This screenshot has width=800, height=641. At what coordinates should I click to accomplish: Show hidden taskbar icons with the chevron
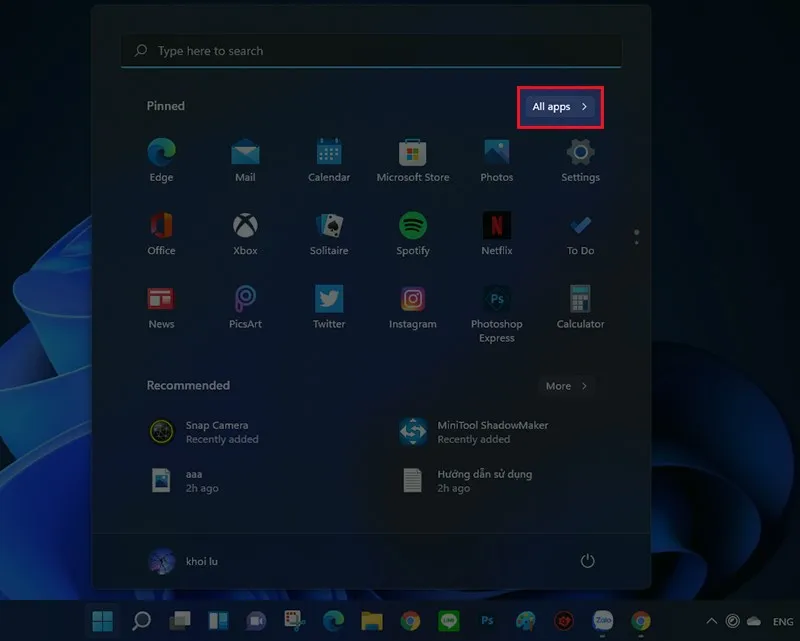point(711,620)
